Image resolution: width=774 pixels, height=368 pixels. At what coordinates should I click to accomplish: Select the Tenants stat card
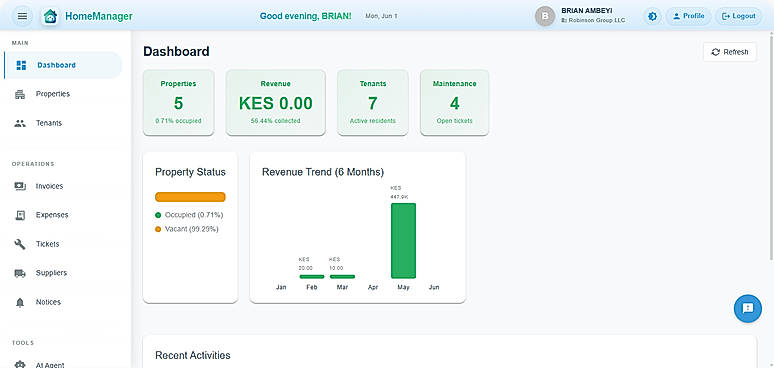[x=373, y=102]
